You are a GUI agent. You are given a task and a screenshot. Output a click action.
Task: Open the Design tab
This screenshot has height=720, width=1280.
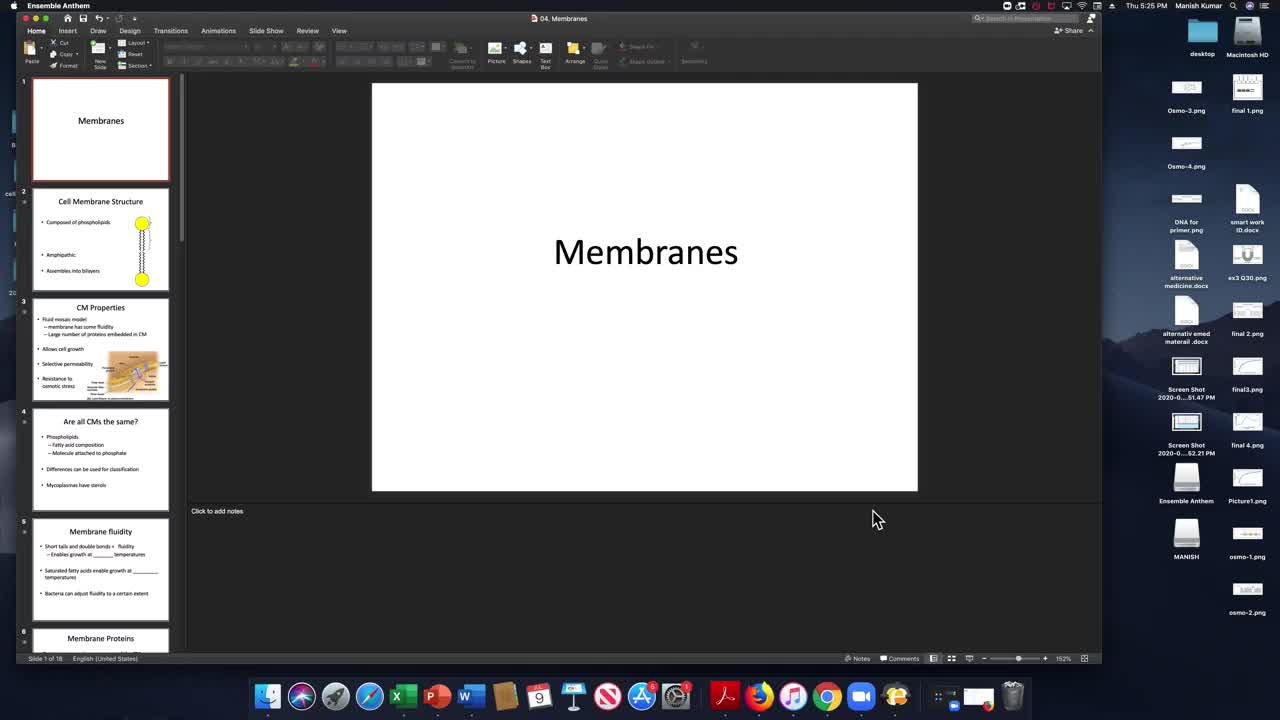coord(130,31)
